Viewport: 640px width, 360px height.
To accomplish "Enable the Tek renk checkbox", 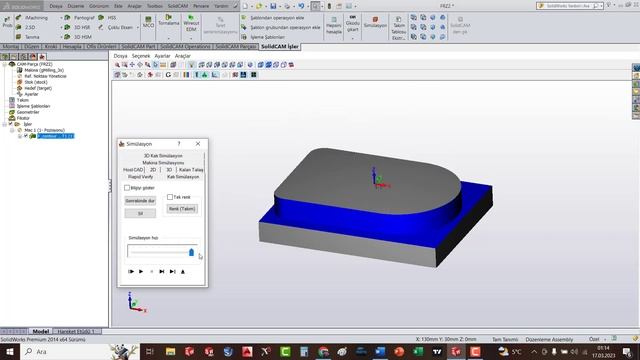I will click(x=170, y=197).
